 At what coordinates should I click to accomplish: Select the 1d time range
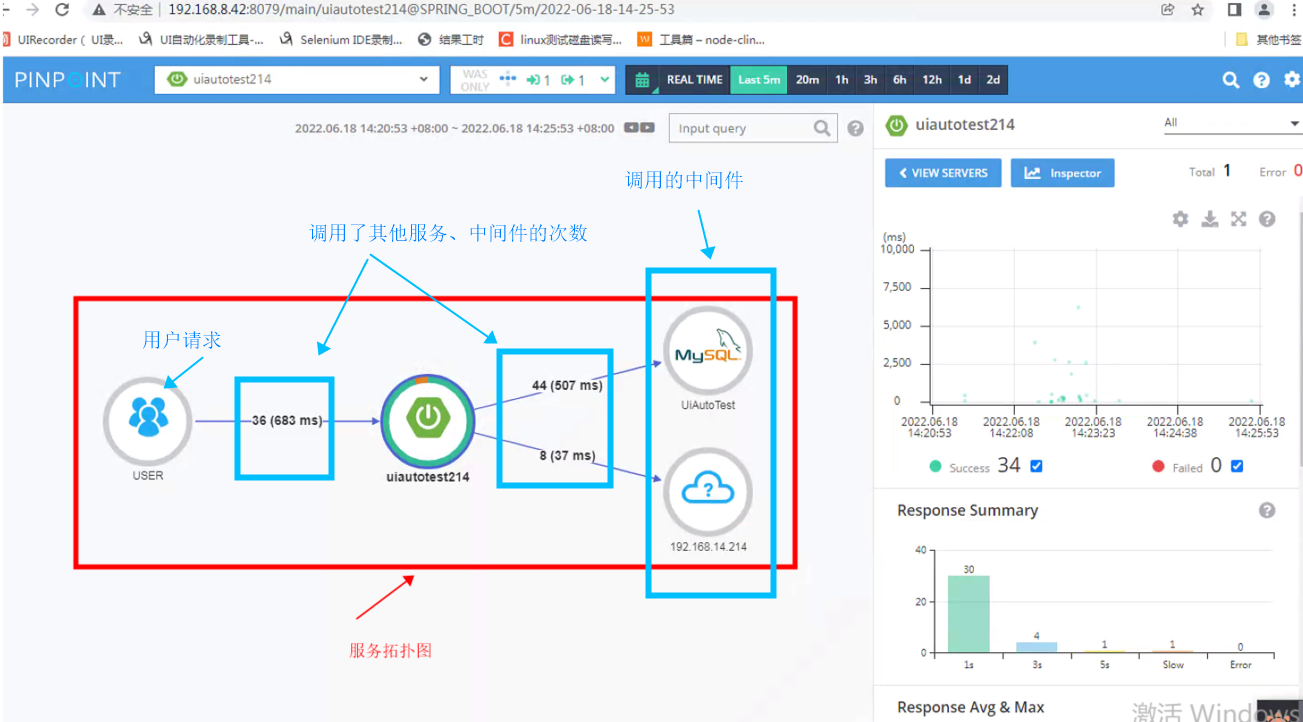tap(964, 80)
